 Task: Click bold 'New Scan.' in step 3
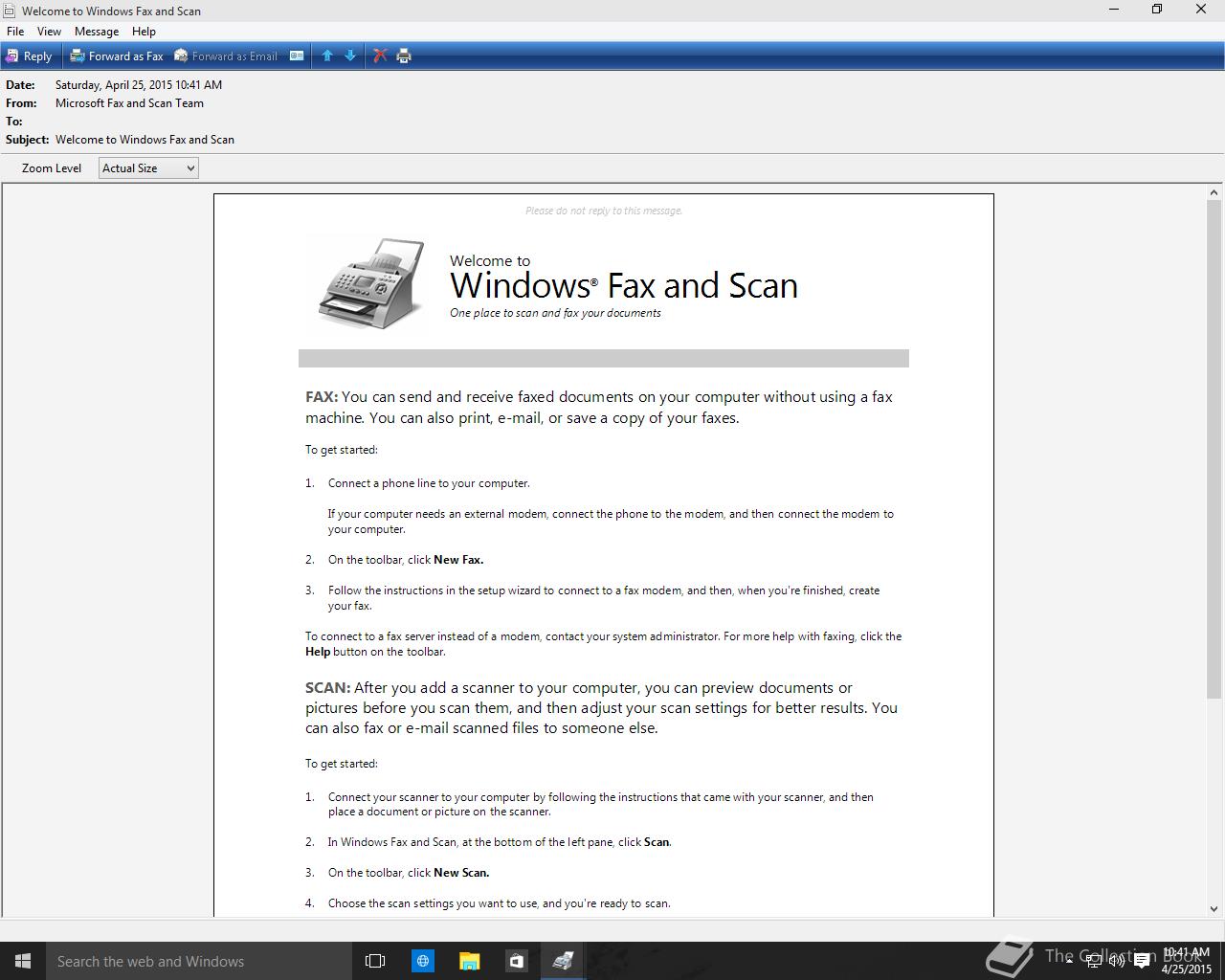tap(461, 873)
